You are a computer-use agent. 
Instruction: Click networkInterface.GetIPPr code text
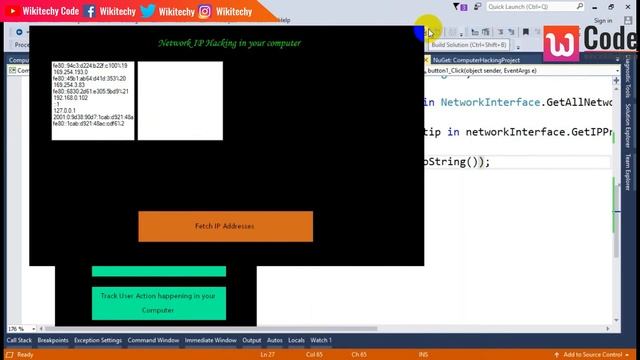[x=538, y=132]
